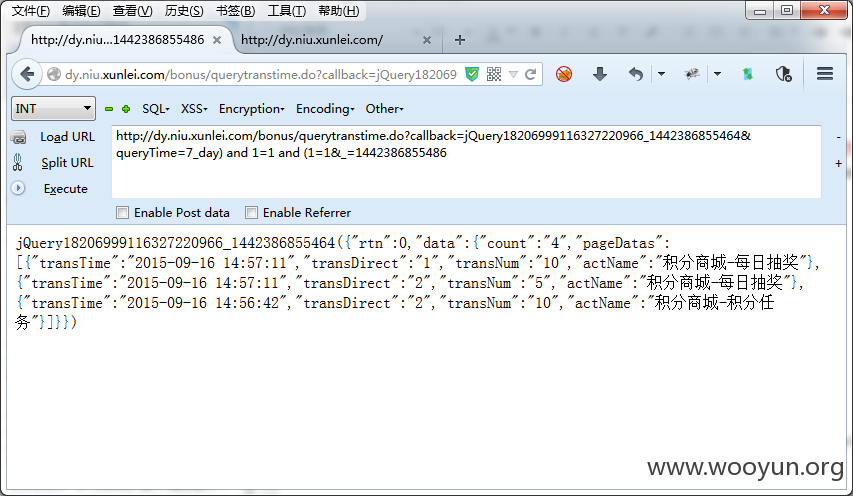Screen dimensions: 853x496
Task: Click the Split URL scissors icon
Action: (17, 162)
